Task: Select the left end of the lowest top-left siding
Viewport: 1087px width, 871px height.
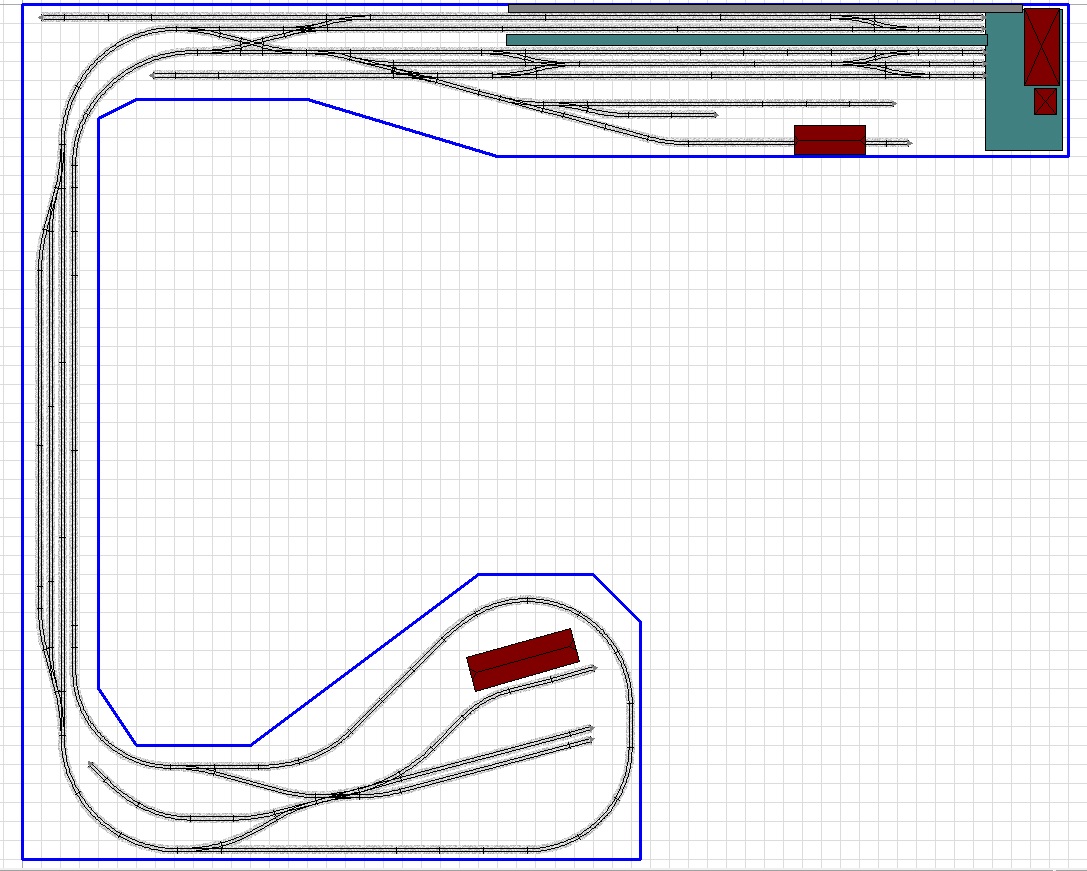Action: [154, 75]
